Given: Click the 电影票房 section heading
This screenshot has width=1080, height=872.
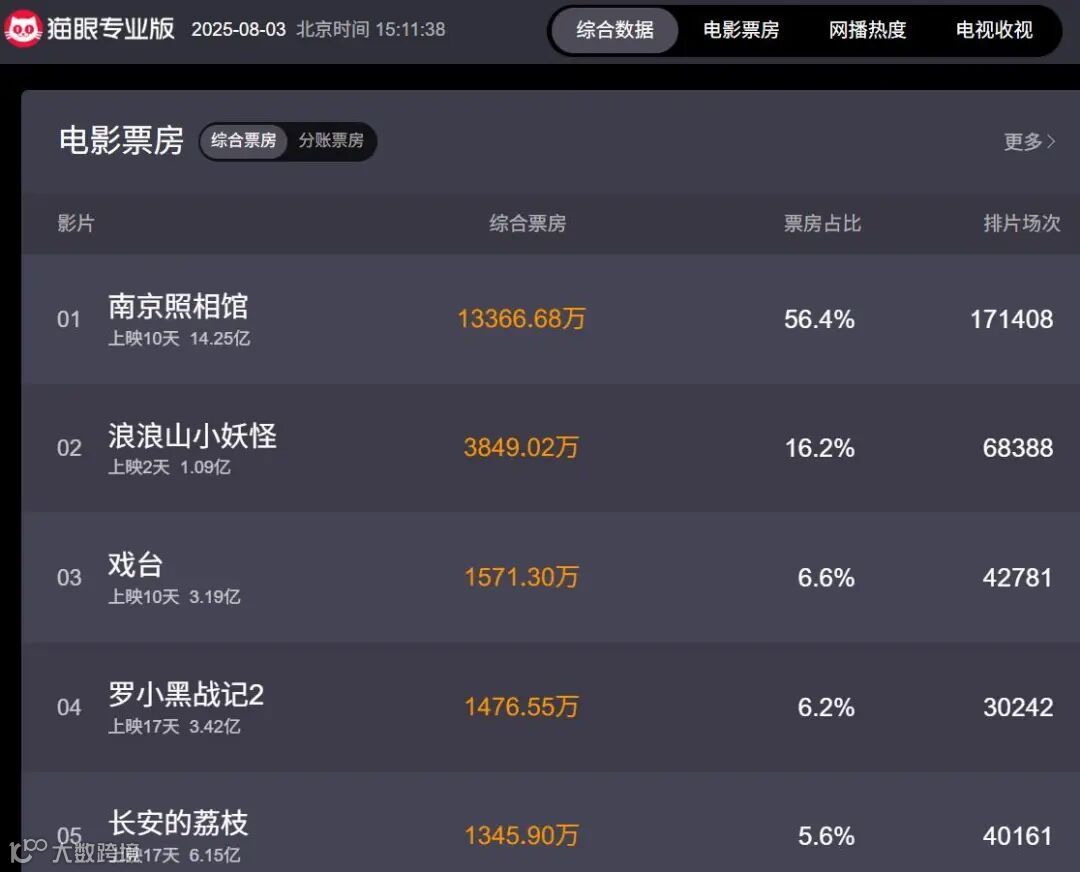Looking at the screenshot, I should click(120, 142).
